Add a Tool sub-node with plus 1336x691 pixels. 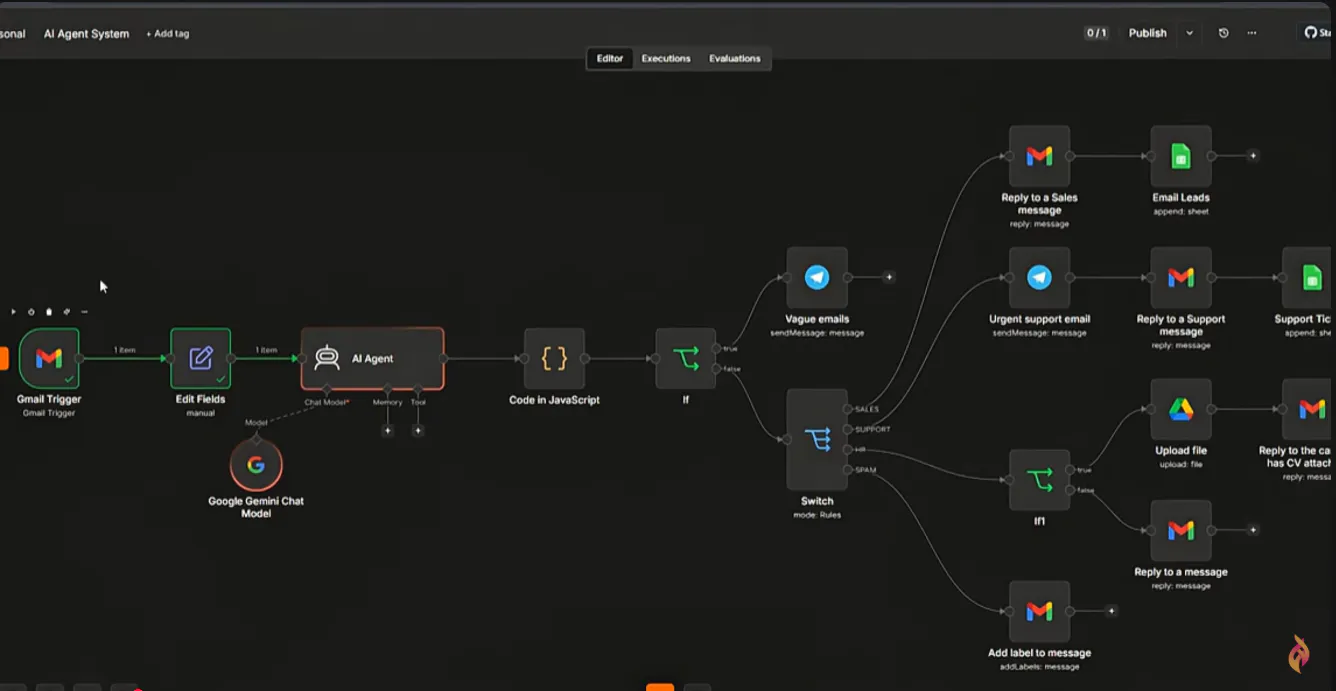(418, 431)
